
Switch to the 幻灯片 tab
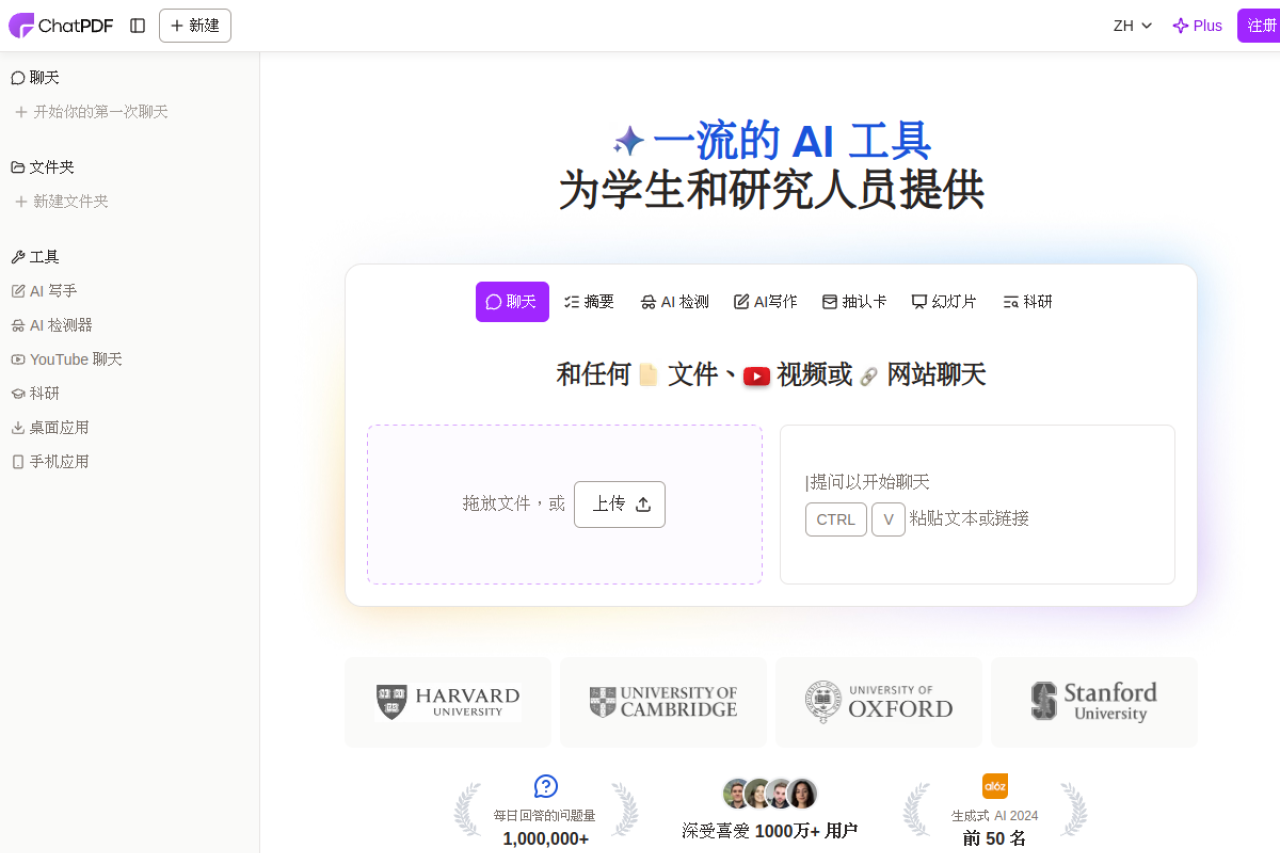[944, 302]
